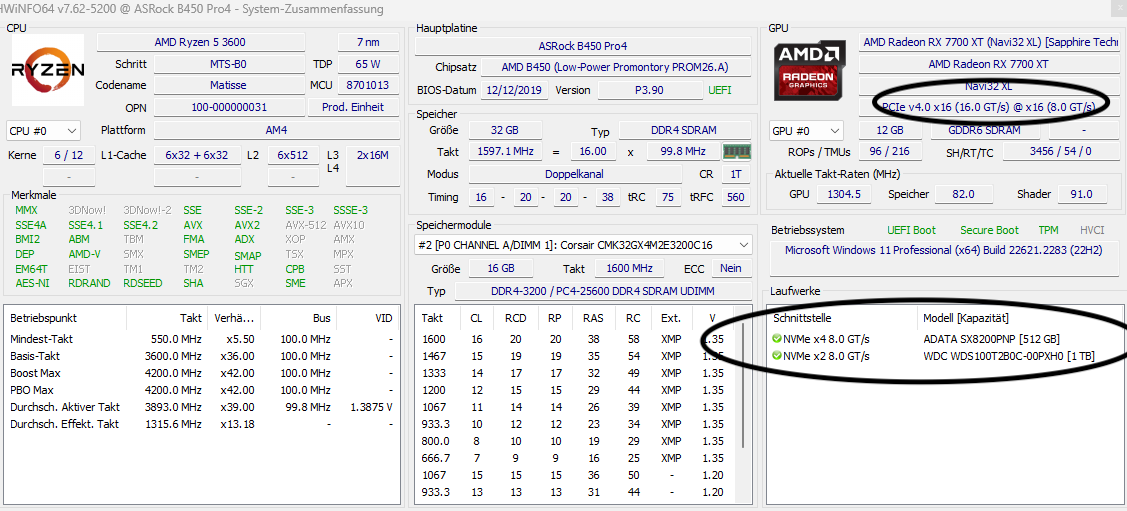Viewport: 1127px width, 511px height.
Task: Click the AM4 platform field
Action: coord(277,131)
